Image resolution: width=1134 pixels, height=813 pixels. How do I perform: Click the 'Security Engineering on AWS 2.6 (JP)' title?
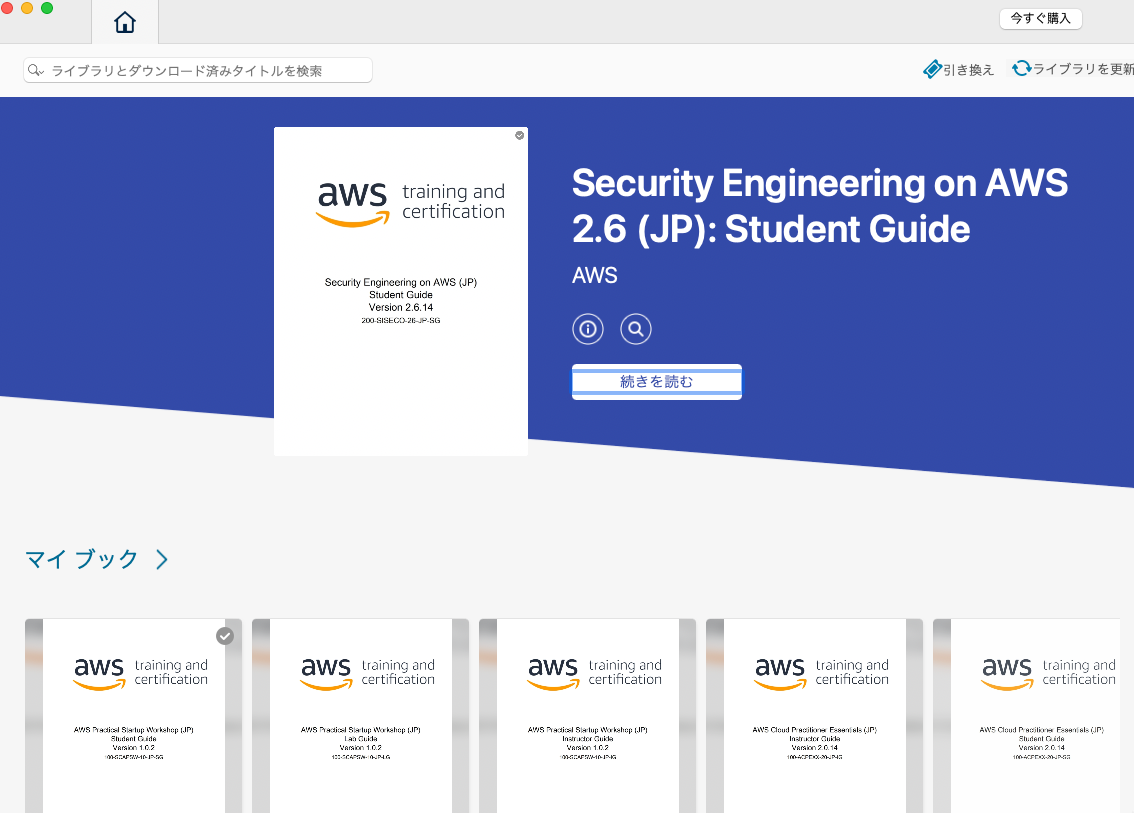pyautogui.click(x=819, y=206)
